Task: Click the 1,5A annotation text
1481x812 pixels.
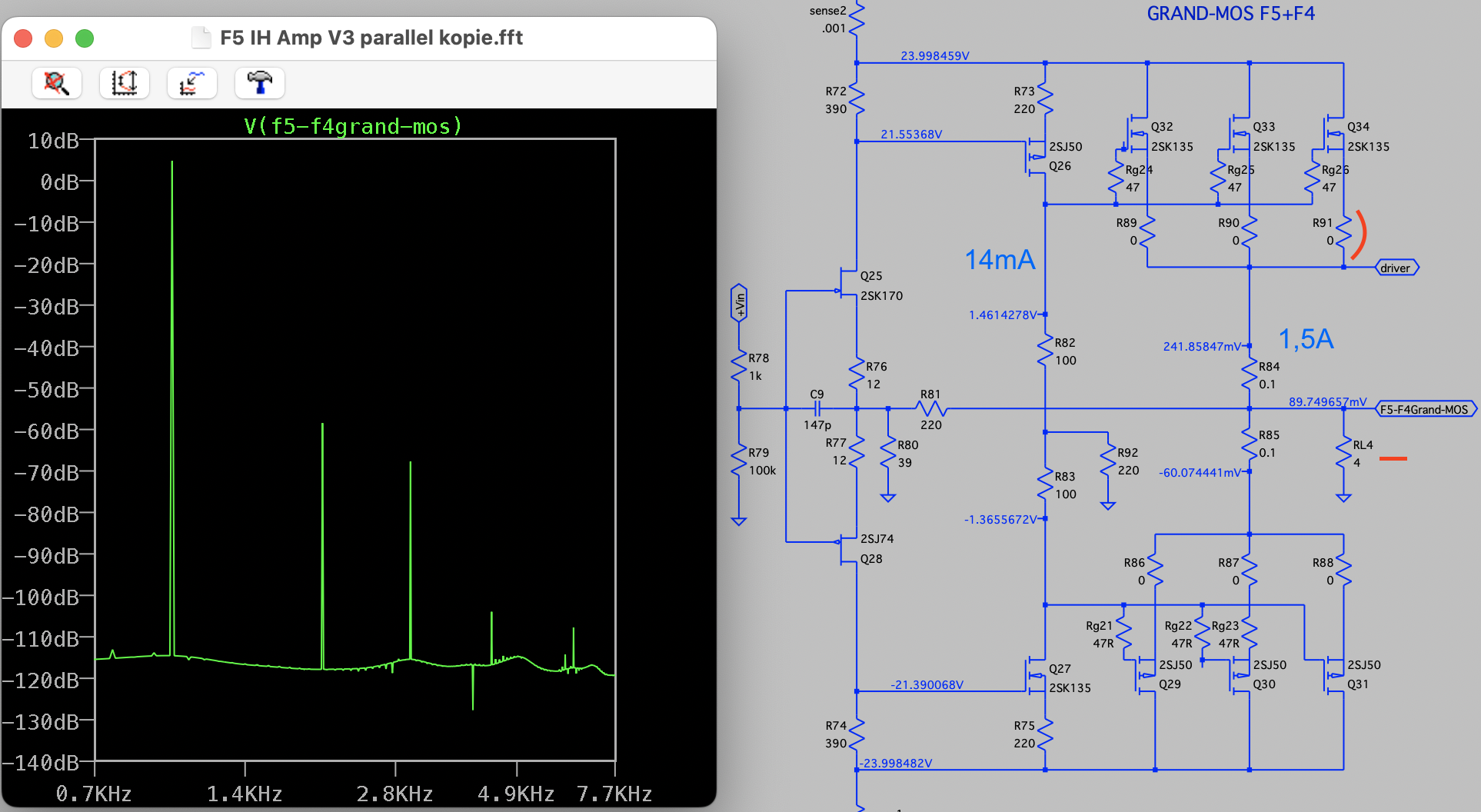Action: [1306, 339]
